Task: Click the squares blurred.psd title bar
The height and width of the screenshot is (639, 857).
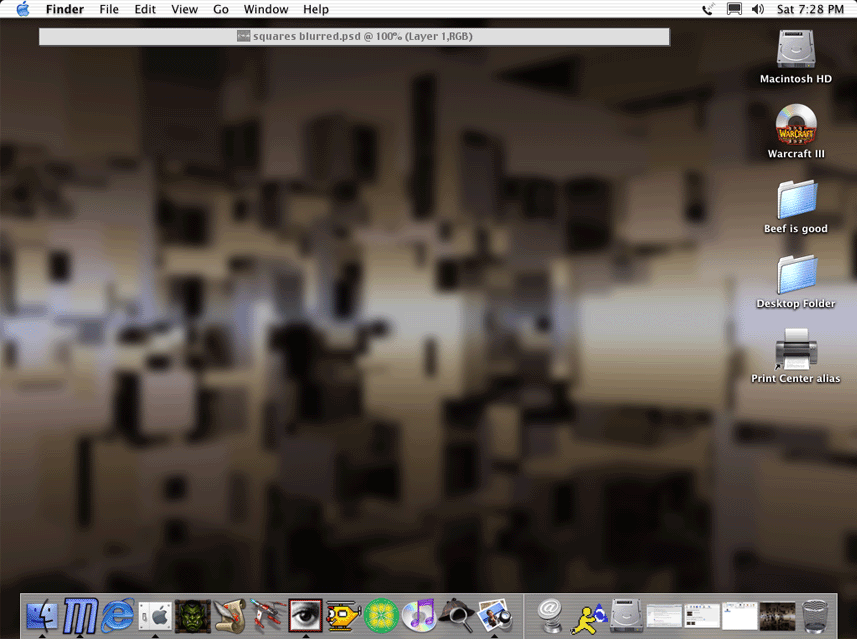Action: [354, 36]
